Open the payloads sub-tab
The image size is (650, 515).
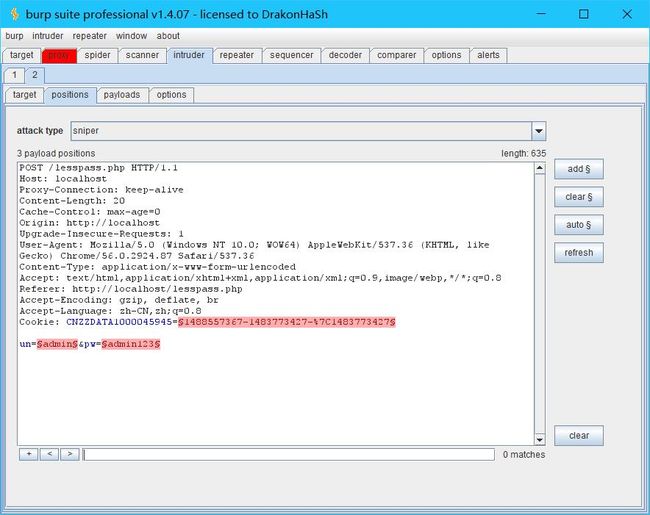pos(122,95)
